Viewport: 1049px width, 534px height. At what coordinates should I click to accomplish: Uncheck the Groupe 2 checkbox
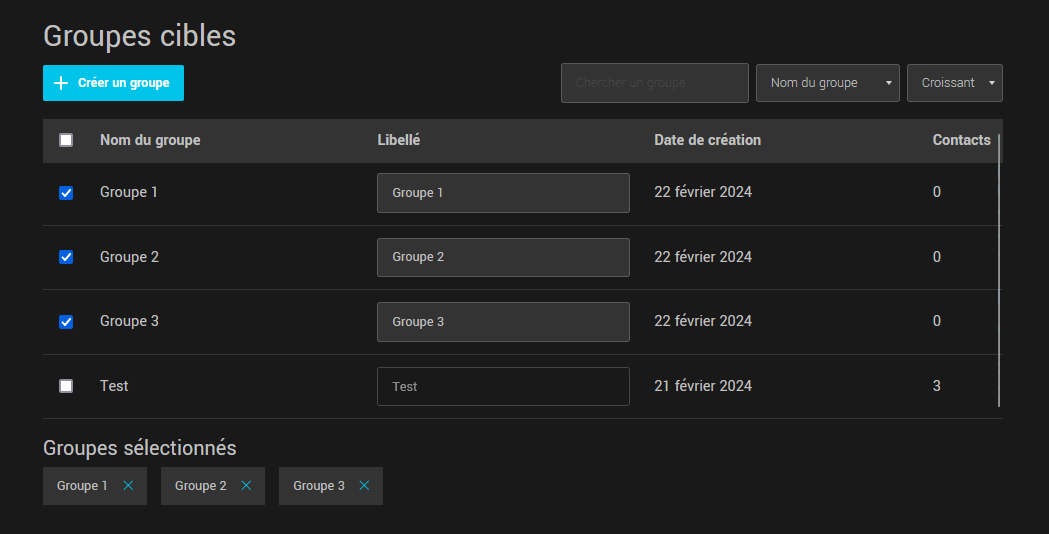tap(66, 257)
